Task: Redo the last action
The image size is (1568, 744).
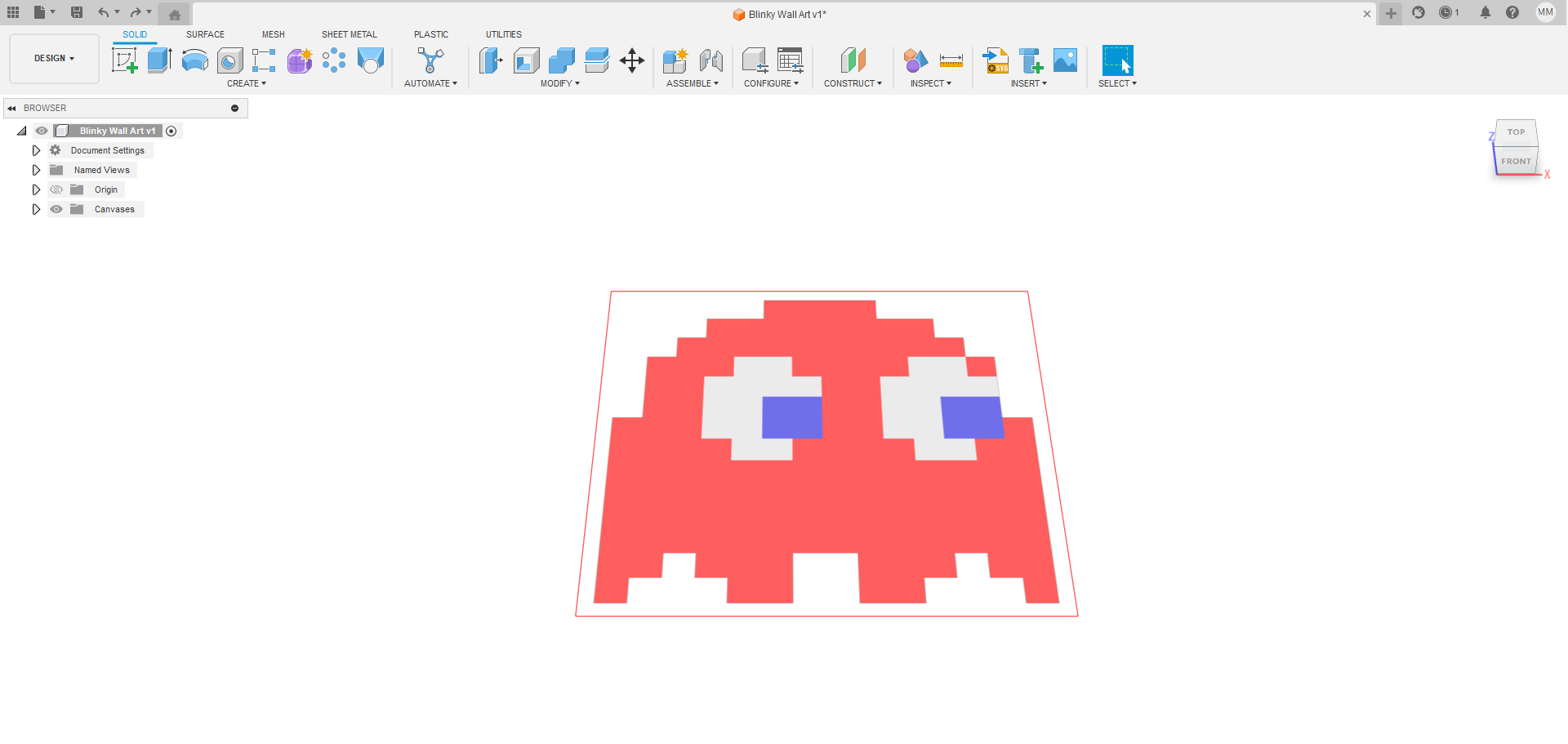Action: (136, 12)
